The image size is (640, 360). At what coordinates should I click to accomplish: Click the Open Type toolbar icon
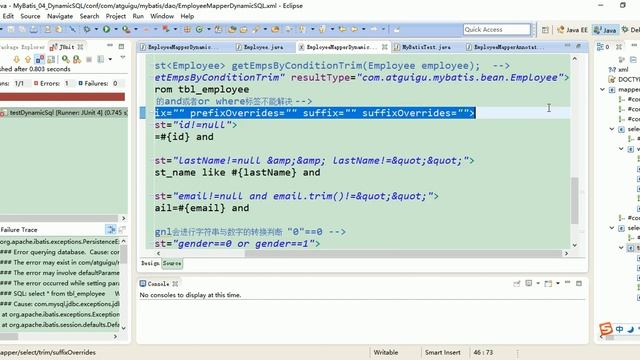(233, 29)
